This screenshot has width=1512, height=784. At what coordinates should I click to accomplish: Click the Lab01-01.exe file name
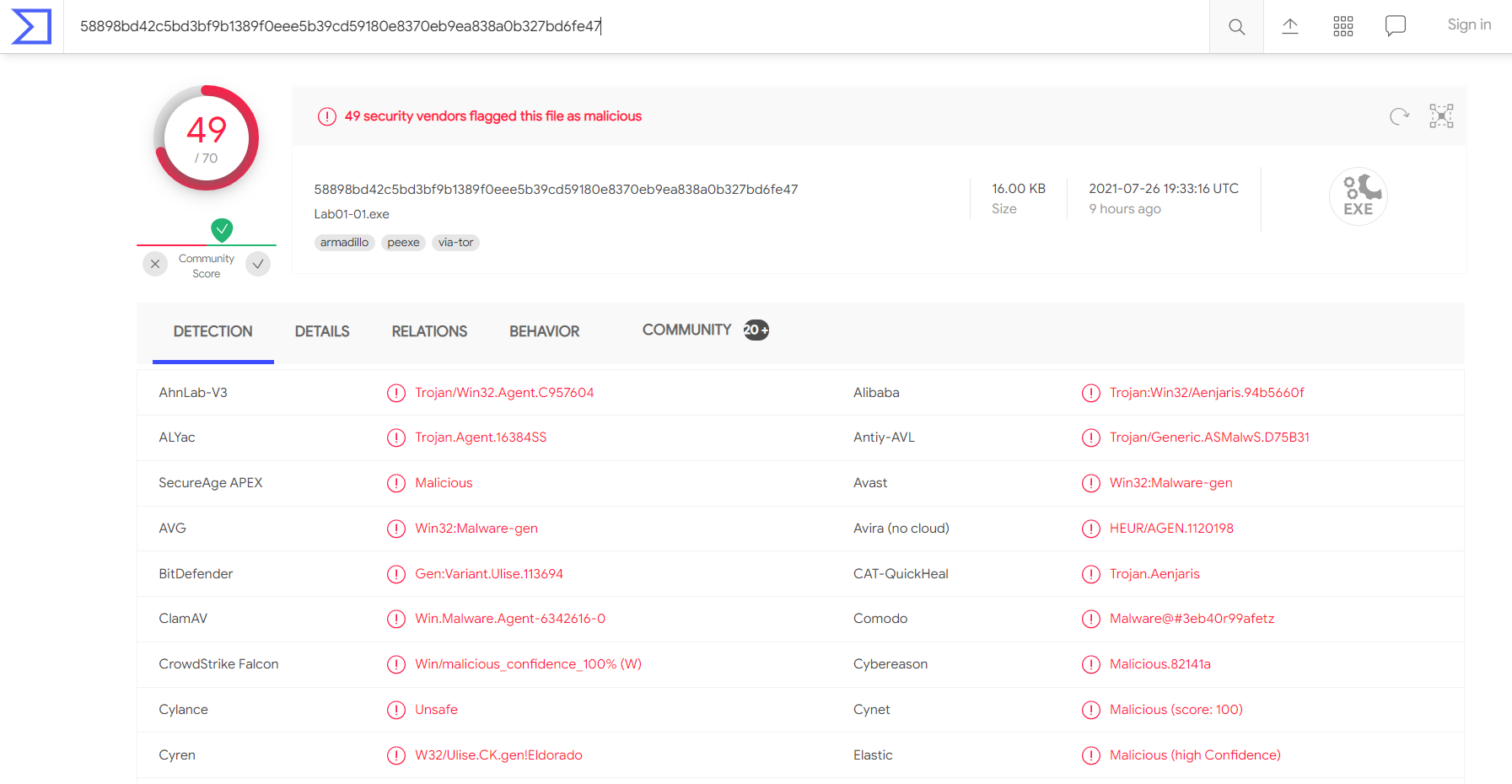coord(352,214)
